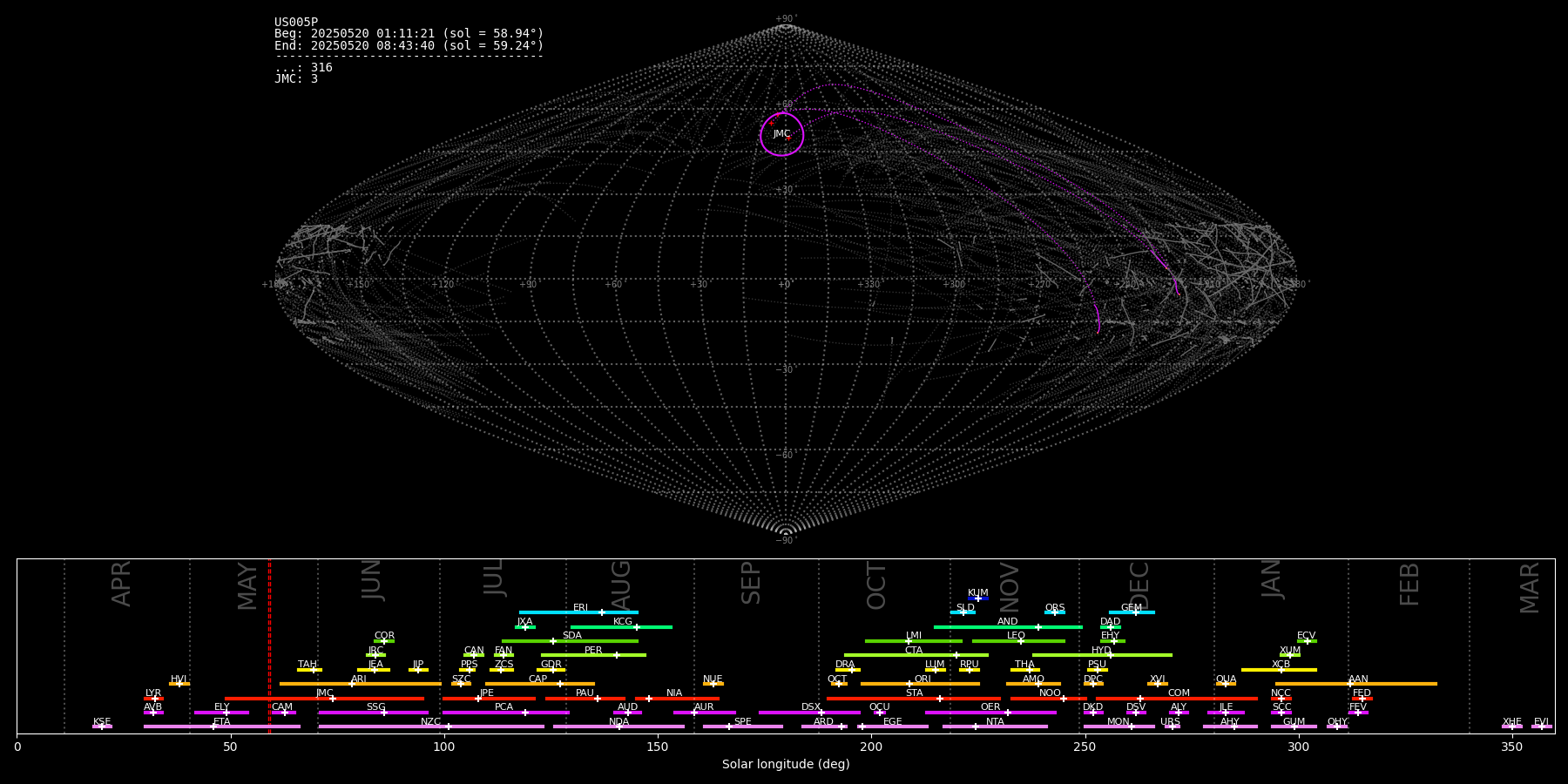Click the DAD shower label
Screen dimensions: 1568x784
1110,622
